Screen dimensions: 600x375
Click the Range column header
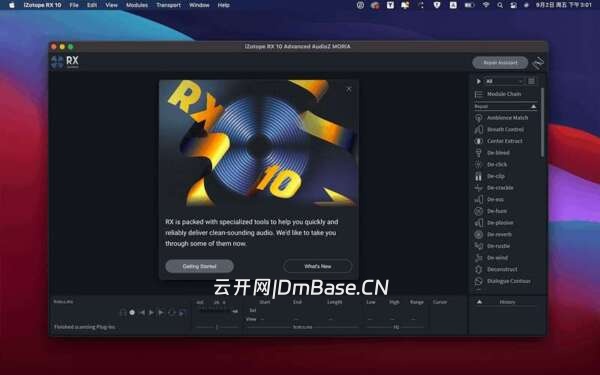417,302
